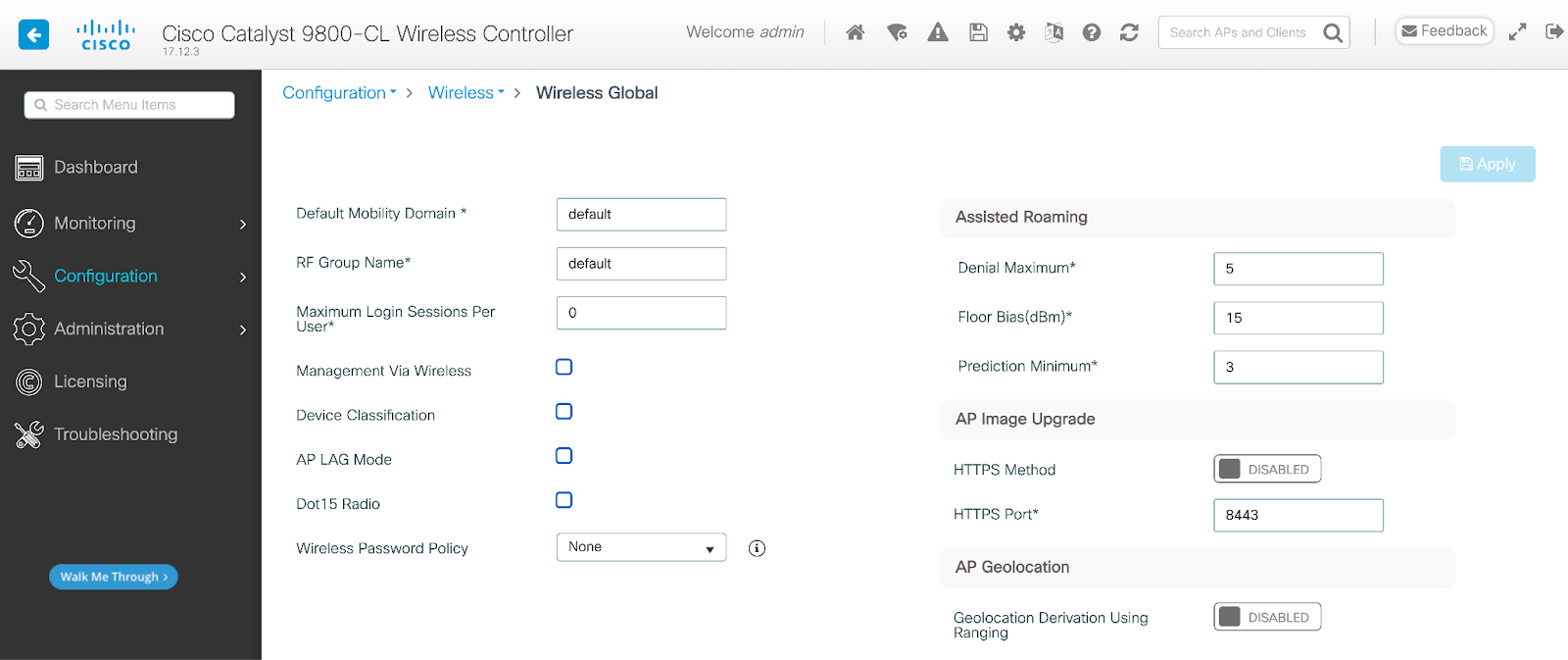Image resolution: width=1568 pixels, height=660 pixels.
Task: Click the Cisco logo
Action: pos(106,35)
